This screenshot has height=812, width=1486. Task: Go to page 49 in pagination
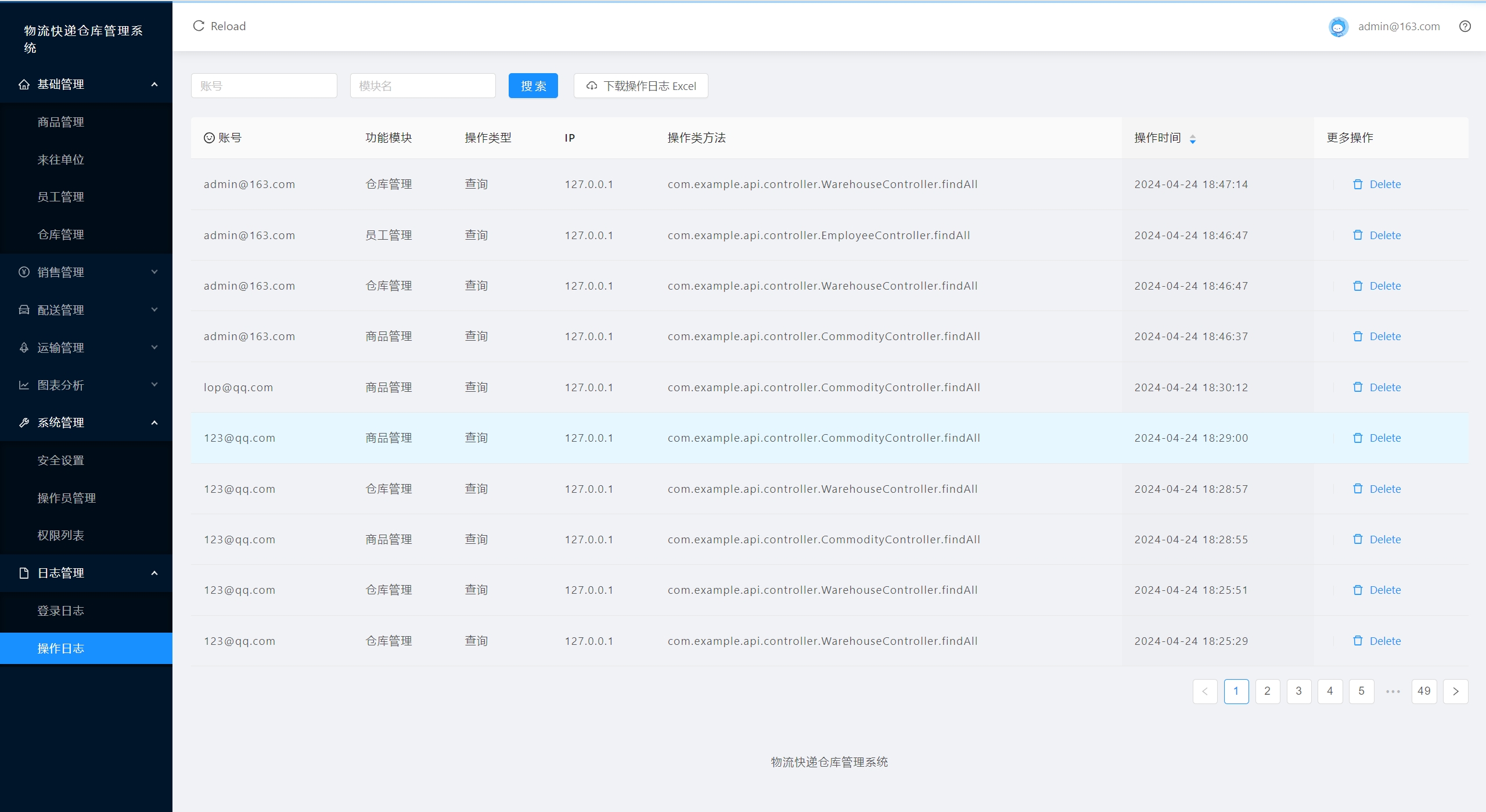(x=1423, y=691)
